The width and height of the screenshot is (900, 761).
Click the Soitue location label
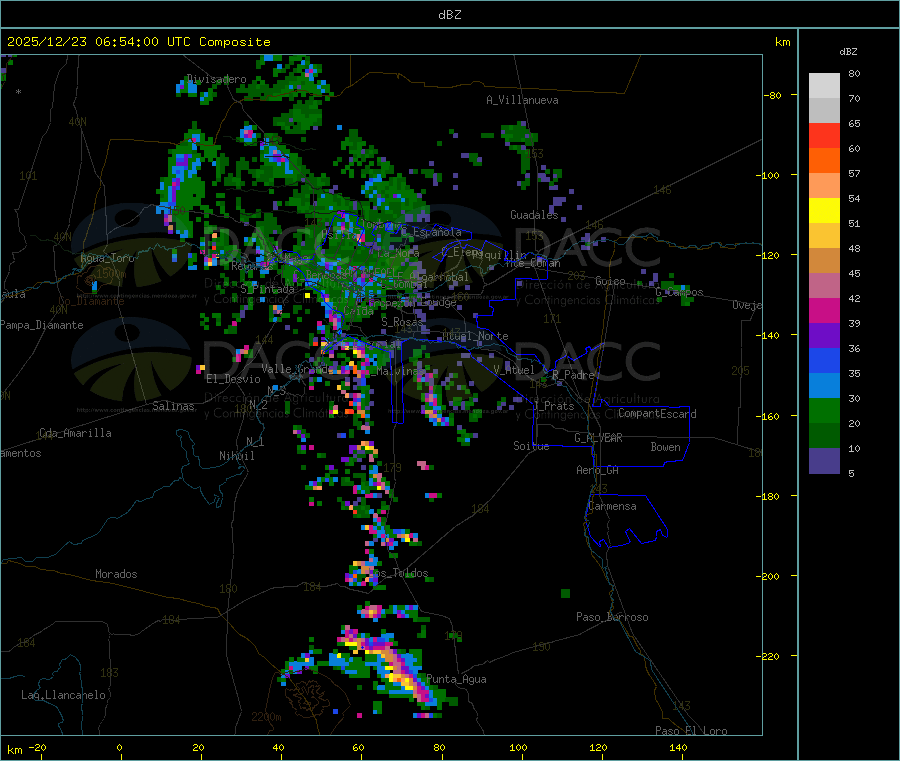point(531,446)
